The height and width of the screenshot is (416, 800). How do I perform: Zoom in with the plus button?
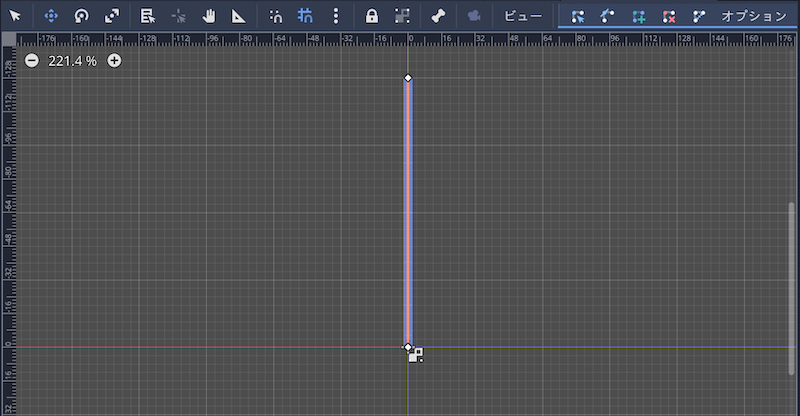[114, 61]
